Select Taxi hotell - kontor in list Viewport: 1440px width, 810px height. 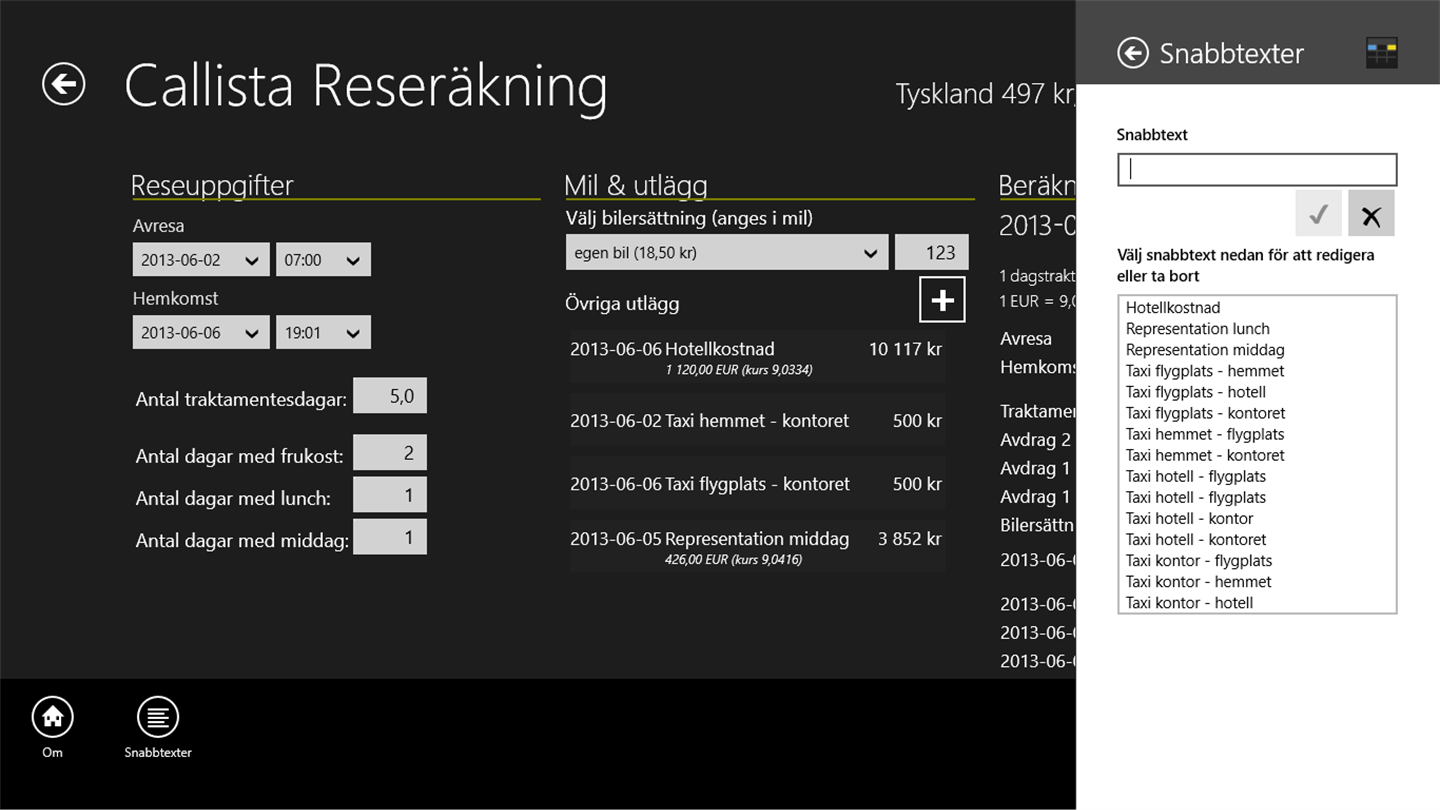[1257, 518]
